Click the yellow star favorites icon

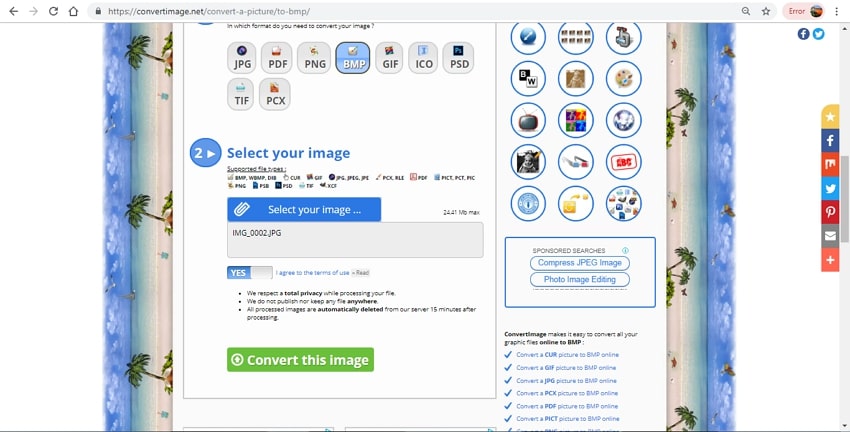pyautogui.click(x=830, y=116)
